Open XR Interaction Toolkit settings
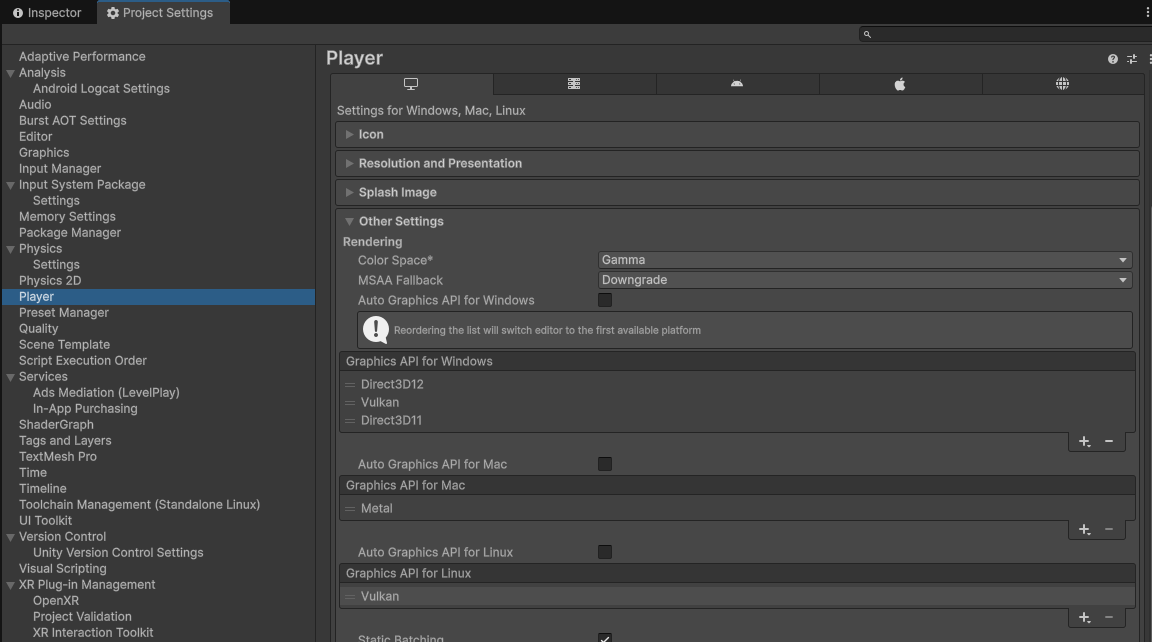The width and height of the screenshot is (1152, 642). click(93, 633)
